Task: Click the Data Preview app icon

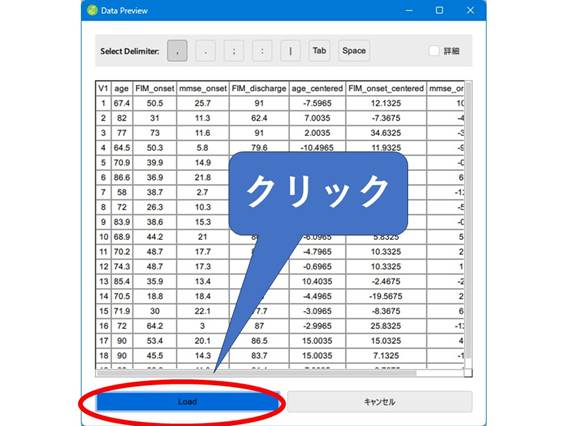Action: point(92,10)
